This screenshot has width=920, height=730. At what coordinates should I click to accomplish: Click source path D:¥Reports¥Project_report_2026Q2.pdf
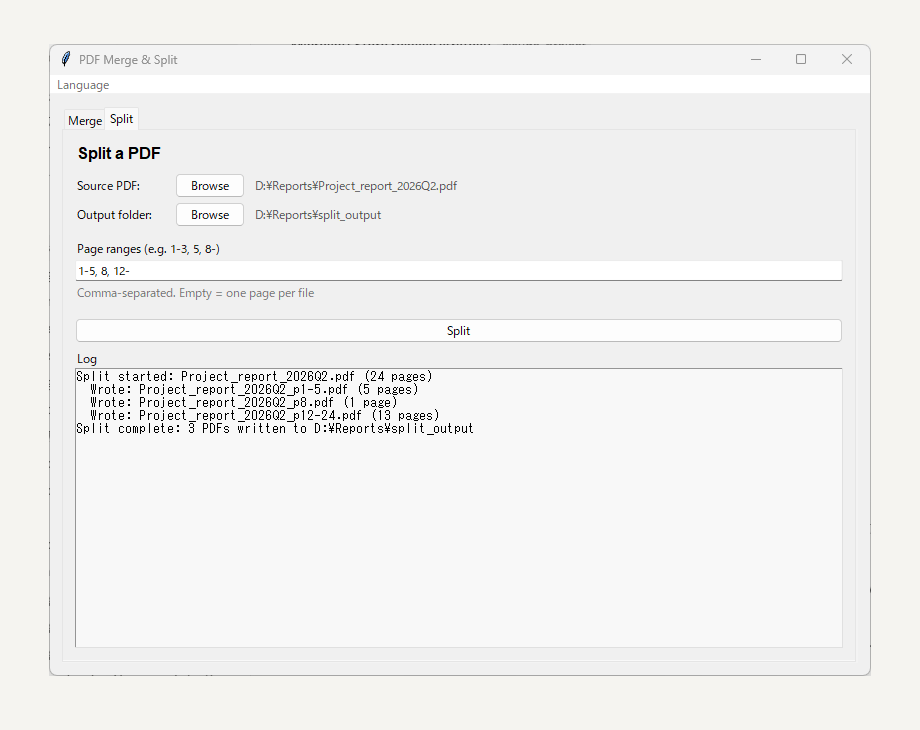point(356,186)
